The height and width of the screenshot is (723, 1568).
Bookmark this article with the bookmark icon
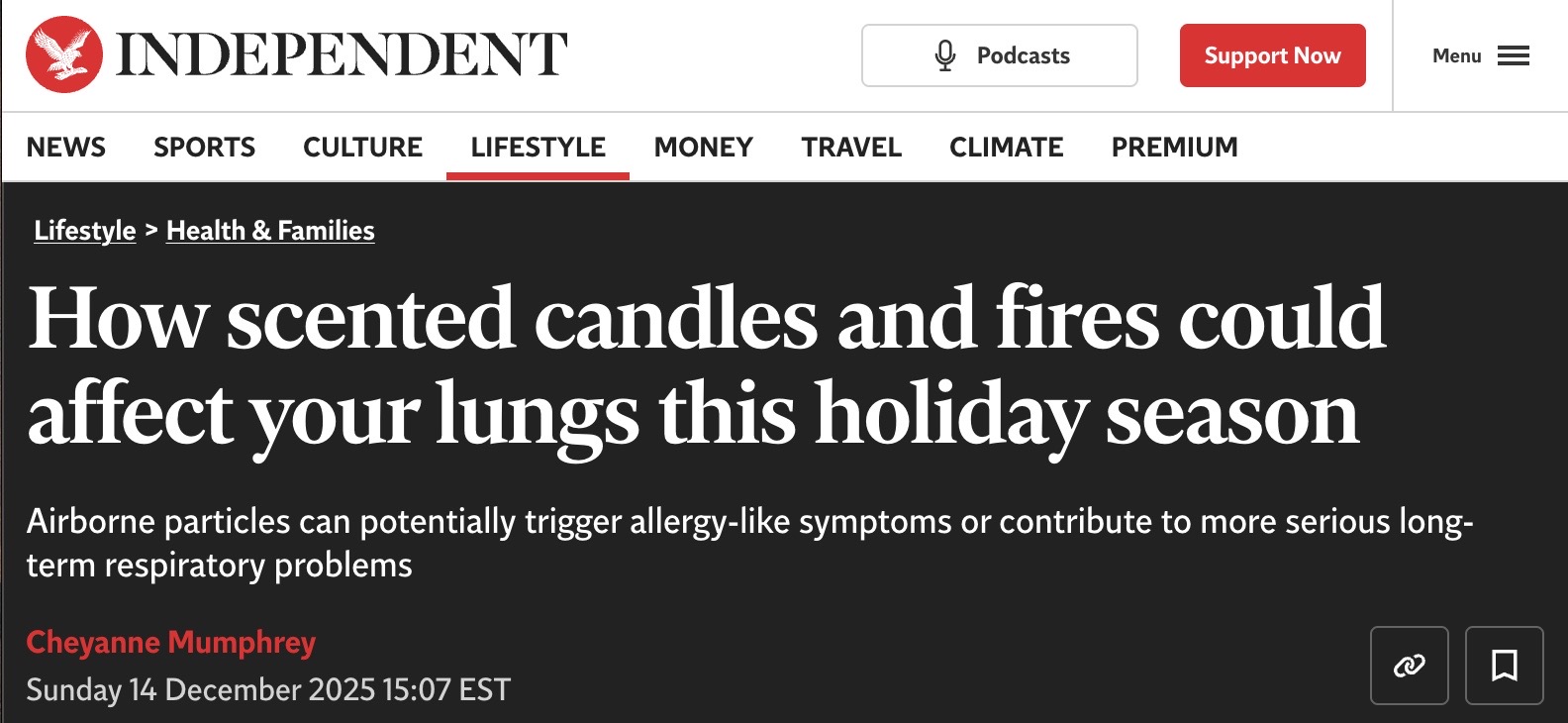1504,666
